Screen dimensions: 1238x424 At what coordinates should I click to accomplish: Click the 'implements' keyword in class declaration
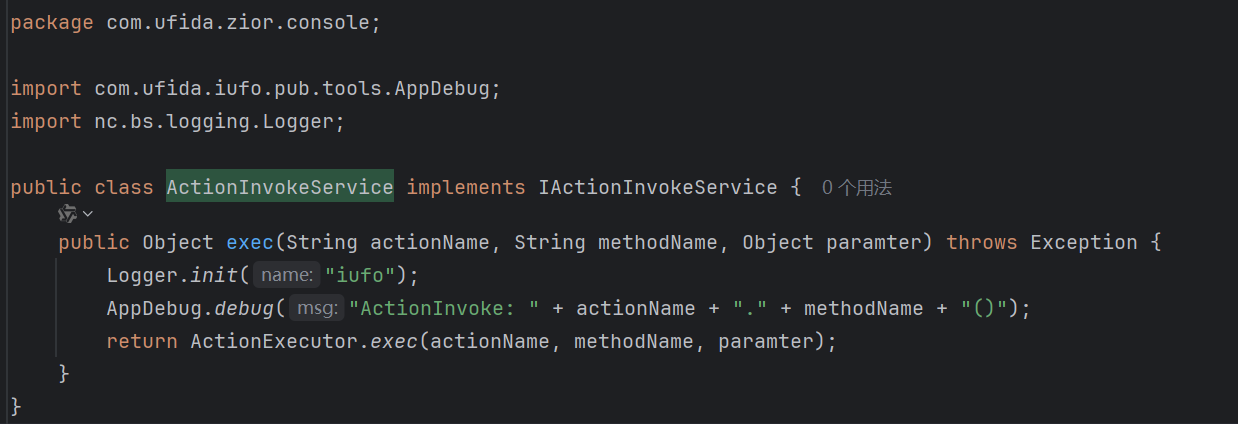pos(465,187)
